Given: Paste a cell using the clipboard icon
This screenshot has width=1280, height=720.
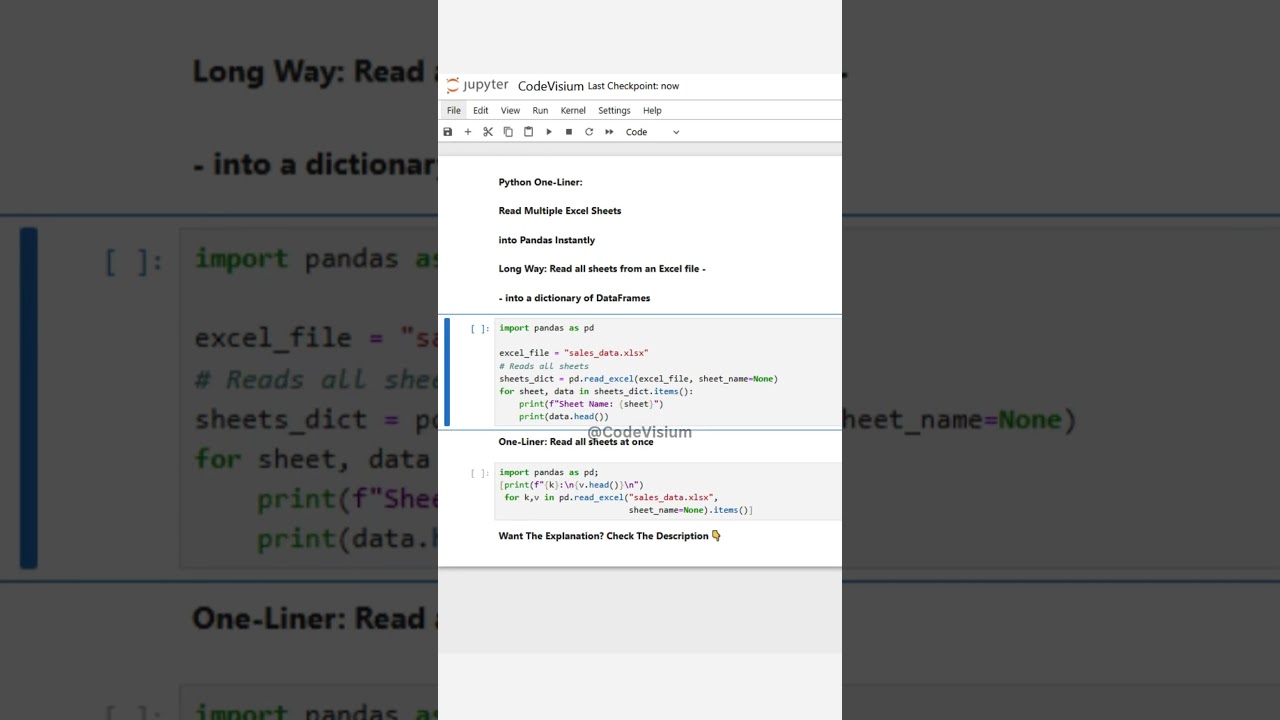Looking at the screenshot, I should tap(528, 132).
